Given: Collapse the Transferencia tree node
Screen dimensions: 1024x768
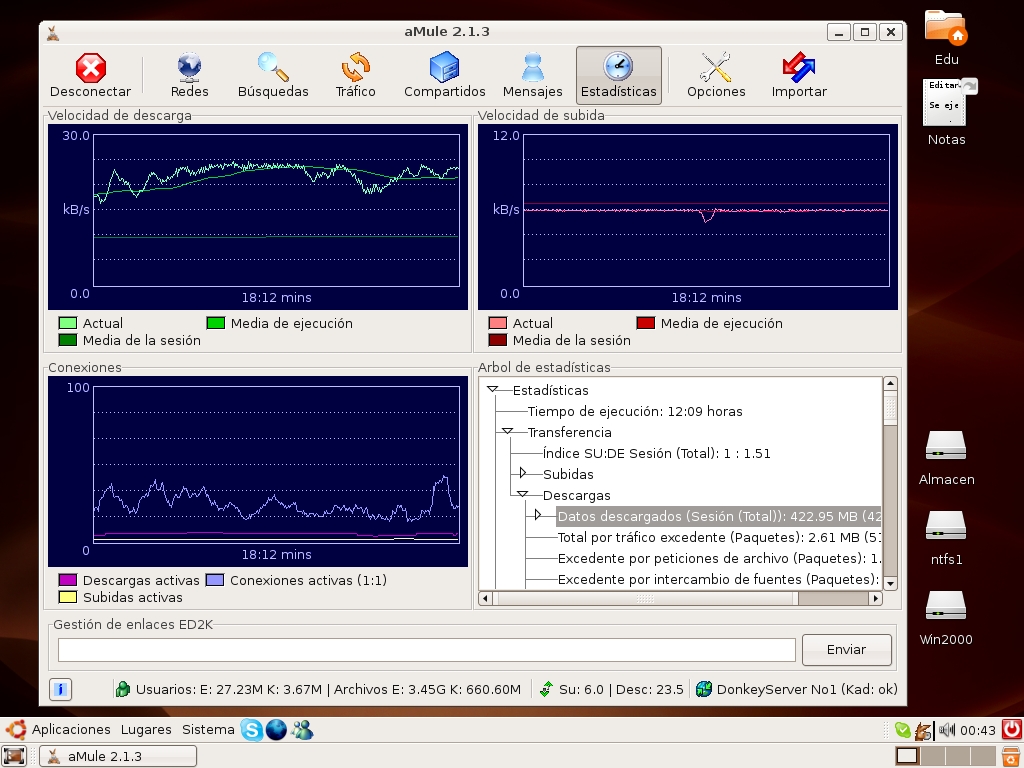Looking at the screenshot, I should [x=507, y=432].
